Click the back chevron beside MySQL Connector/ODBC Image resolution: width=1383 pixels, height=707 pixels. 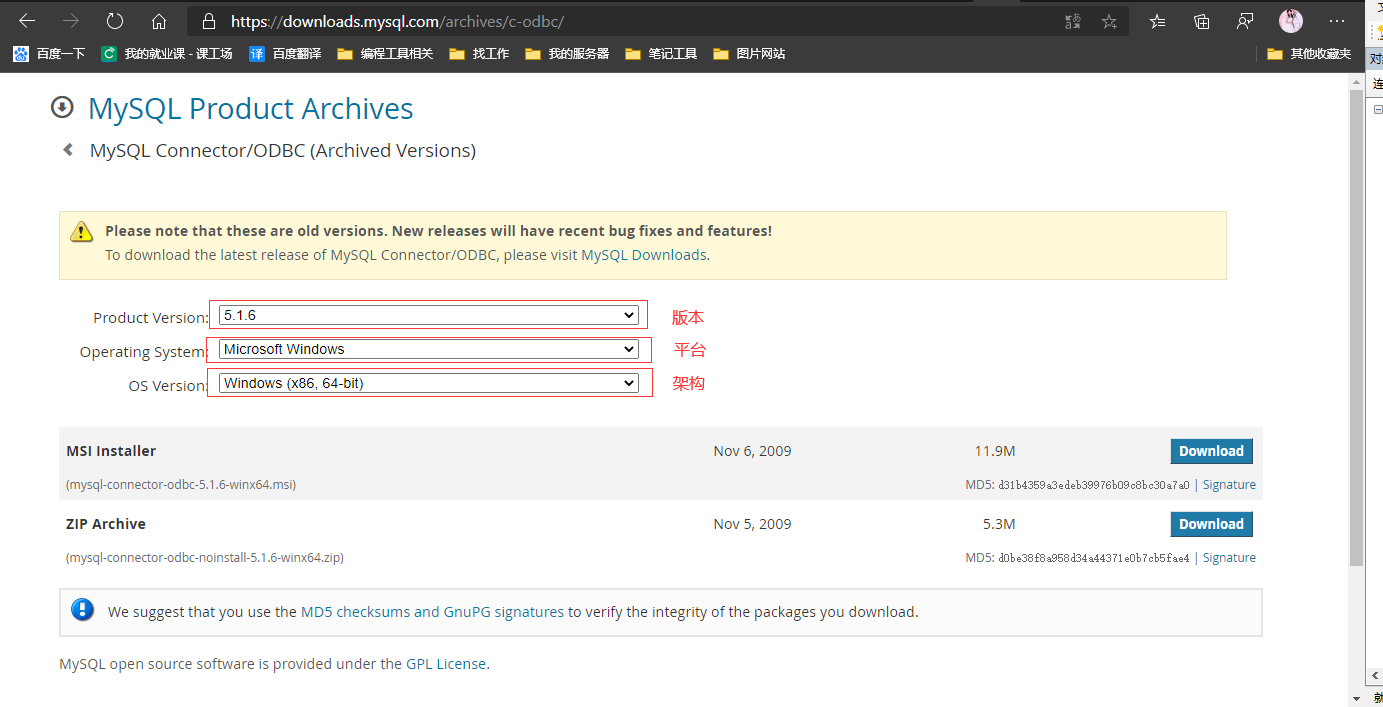pos(68,150)
